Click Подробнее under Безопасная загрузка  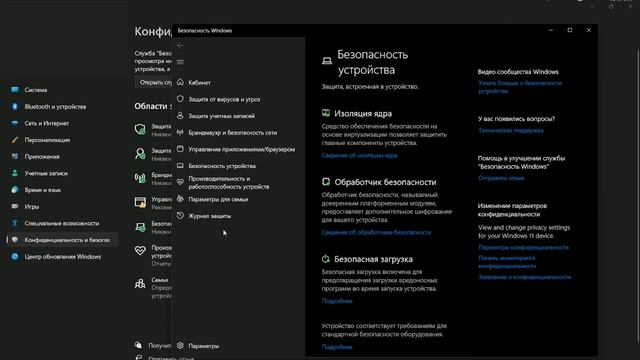(x=337, y=301)
